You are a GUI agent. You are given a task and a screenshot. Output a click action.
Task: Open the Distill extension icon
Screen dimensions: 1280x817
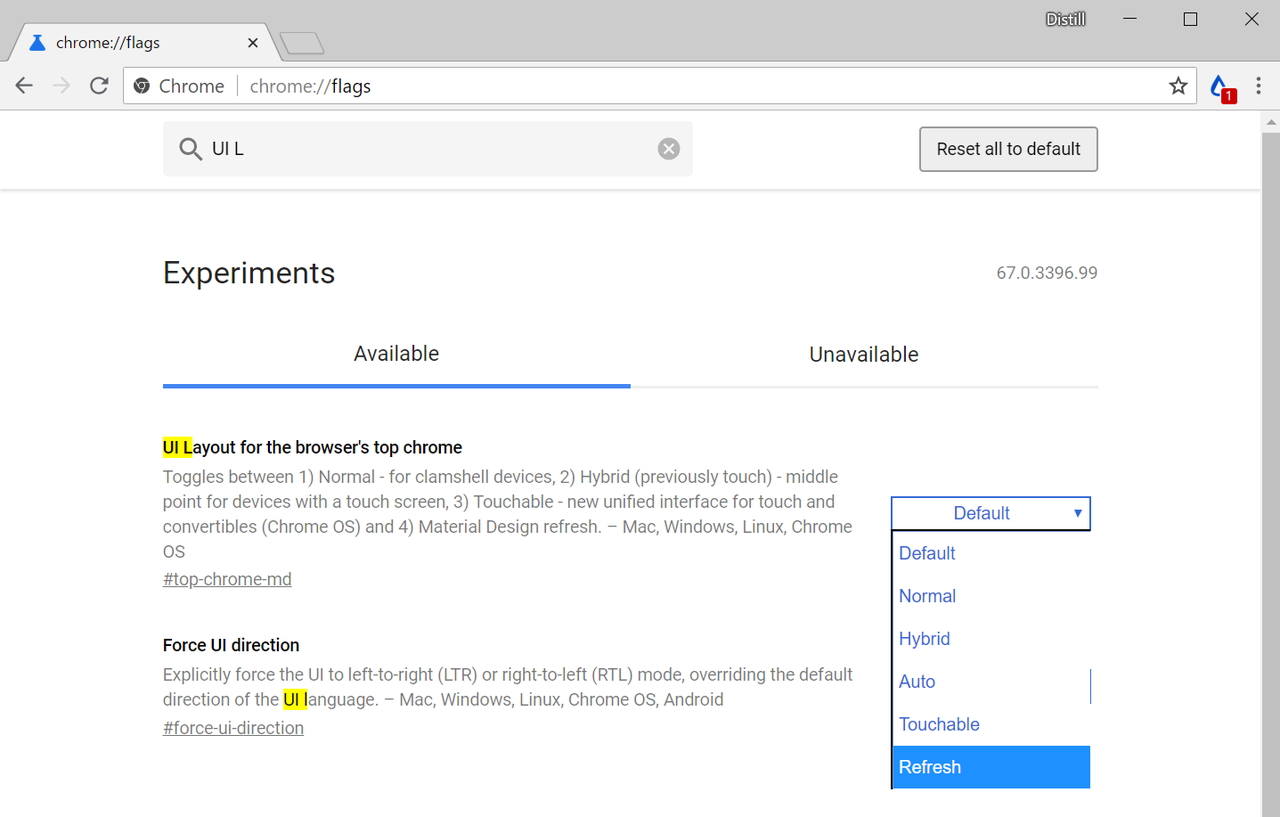1220,85
